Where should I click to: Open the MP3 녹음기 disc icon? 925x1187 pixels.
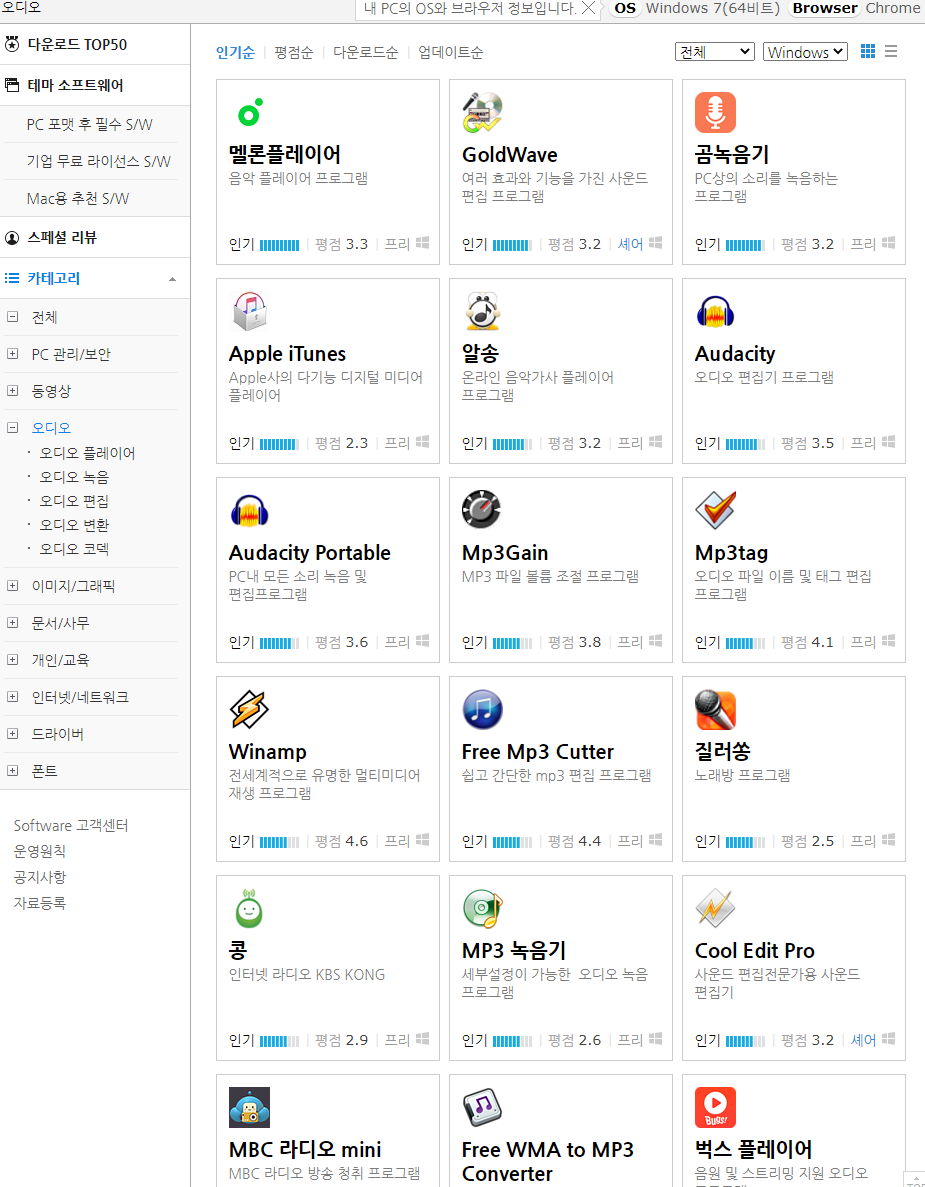(x=482, y=909)
